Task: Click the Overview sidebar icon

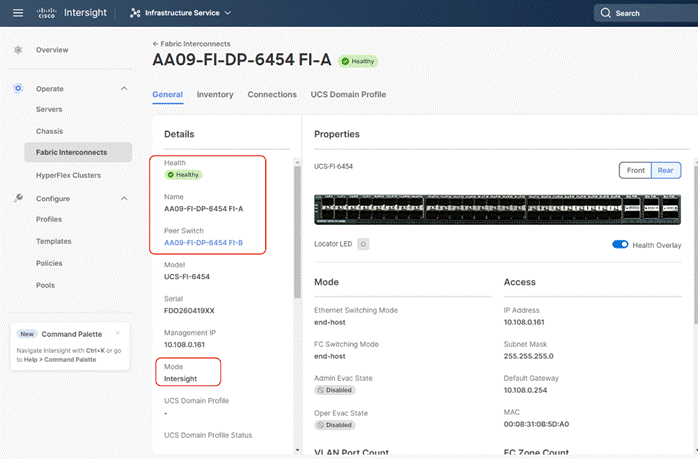Action: pos(18,50)
